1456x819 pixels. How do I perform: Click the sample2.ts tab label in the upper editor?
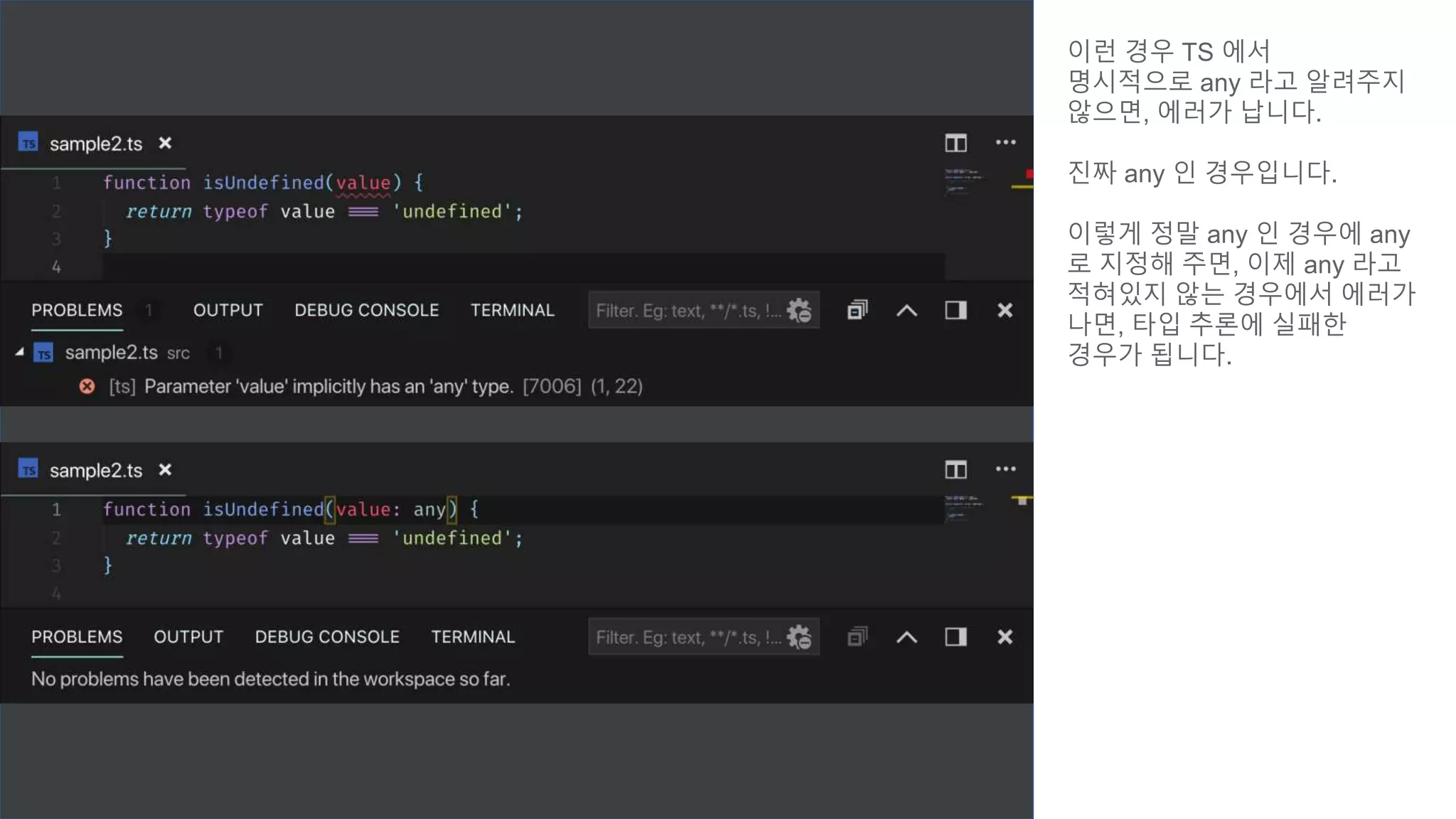tap(96, 144)
